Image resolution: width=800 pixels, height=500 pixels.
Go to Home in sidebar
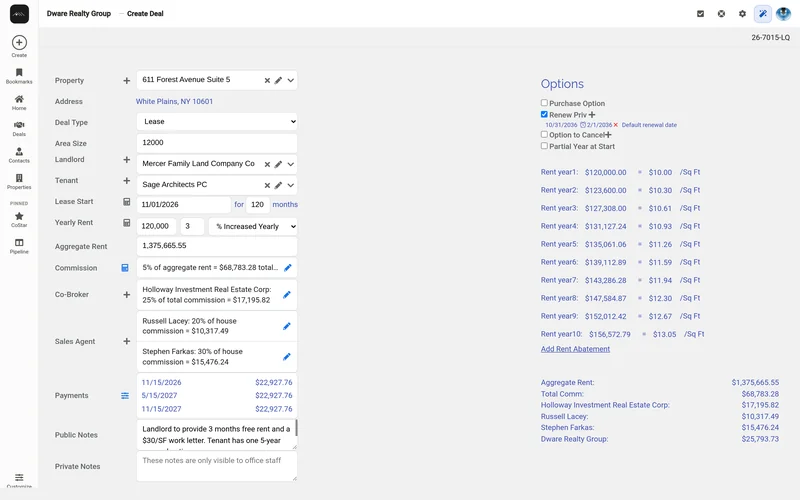click(19, 103)
